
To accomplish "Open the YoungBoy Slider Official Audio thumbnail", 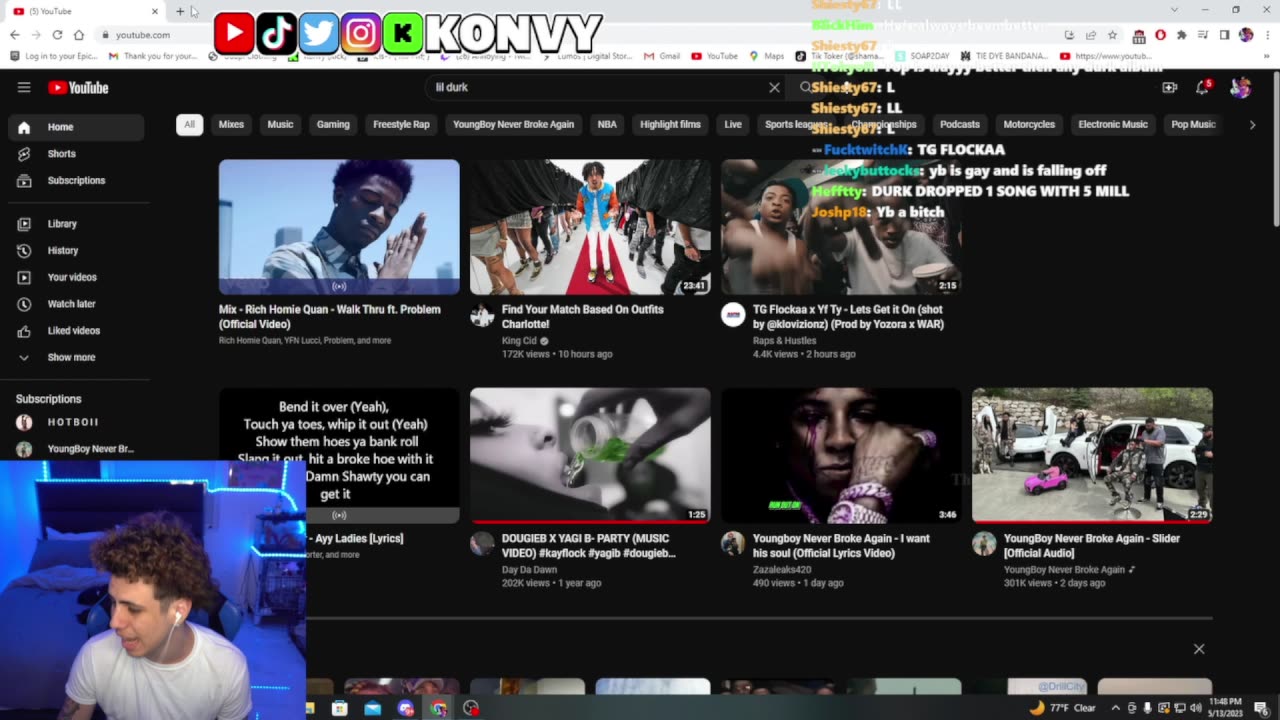I will (1092, 455).
